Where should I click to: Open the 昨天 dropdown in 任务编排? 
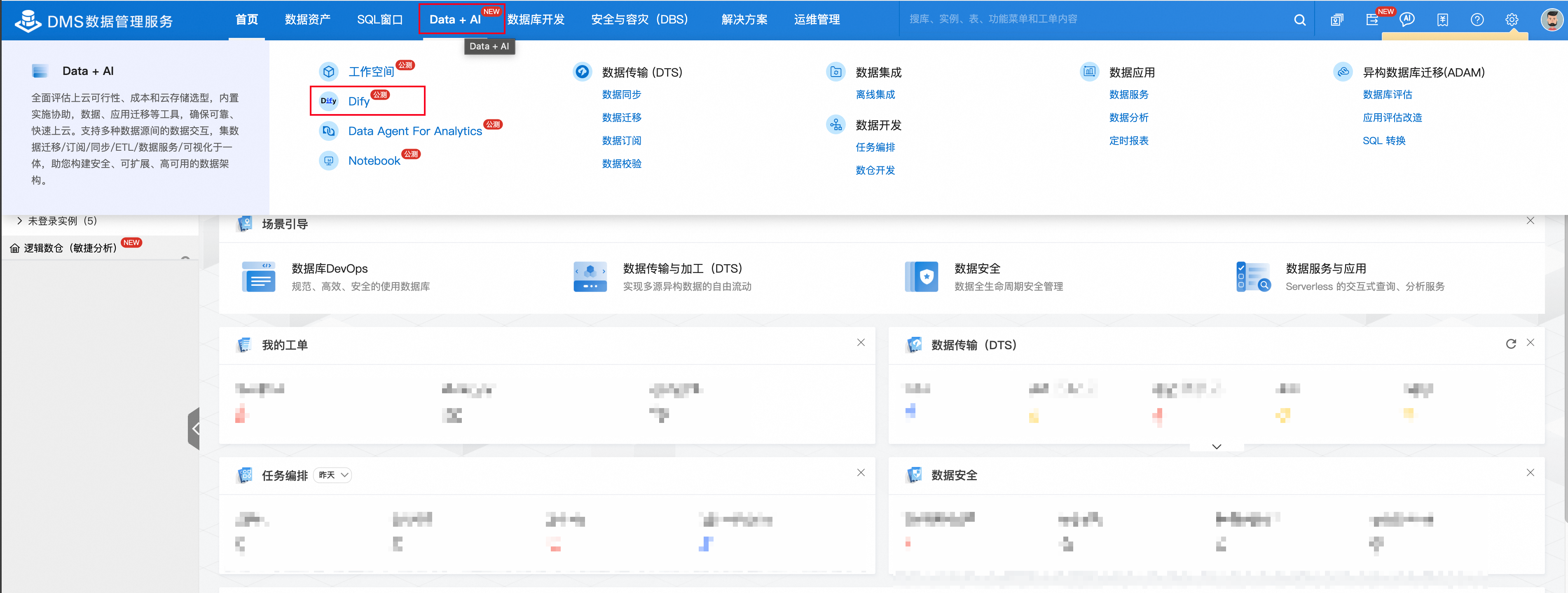click(x=333, y=475)
